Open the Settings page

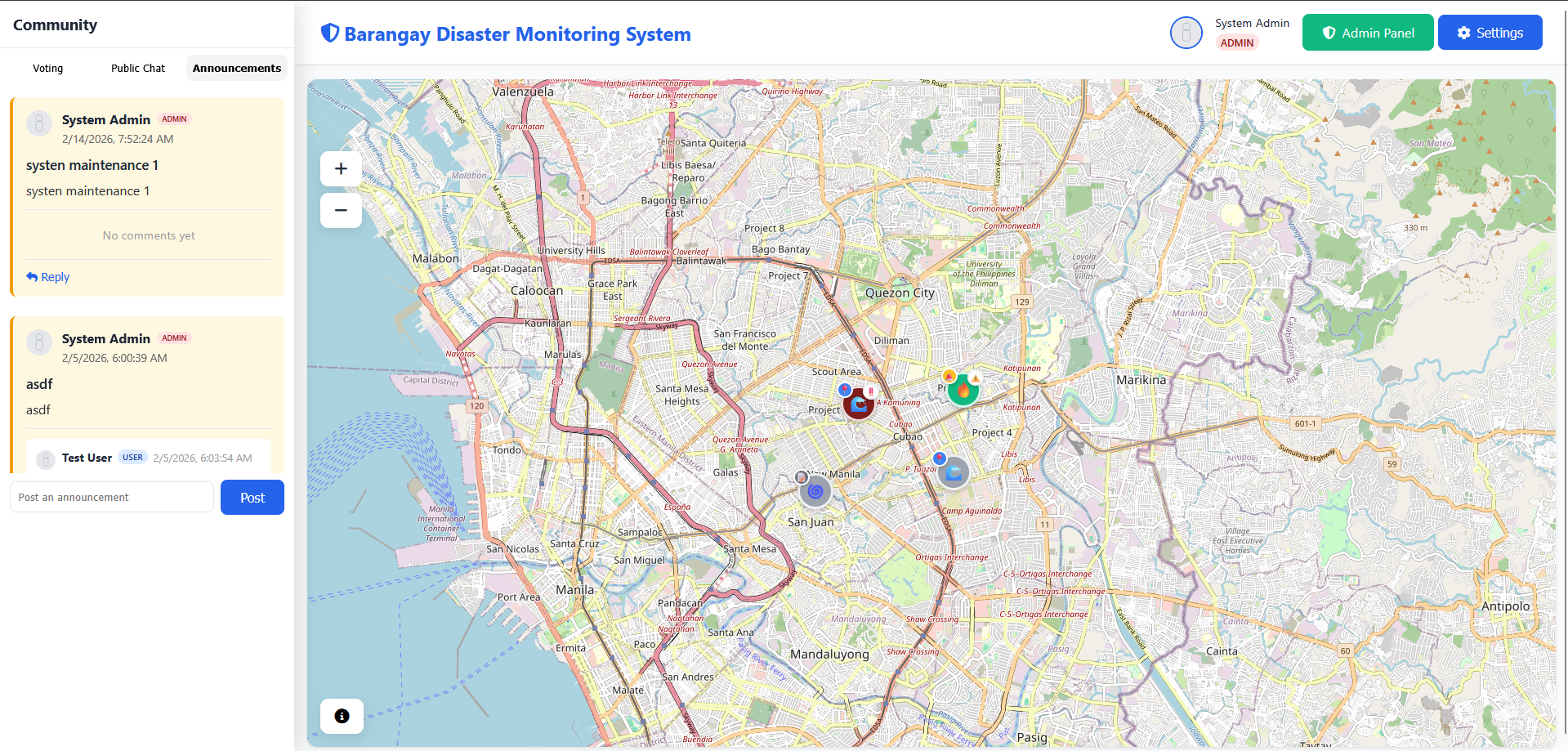(1490, 33)
